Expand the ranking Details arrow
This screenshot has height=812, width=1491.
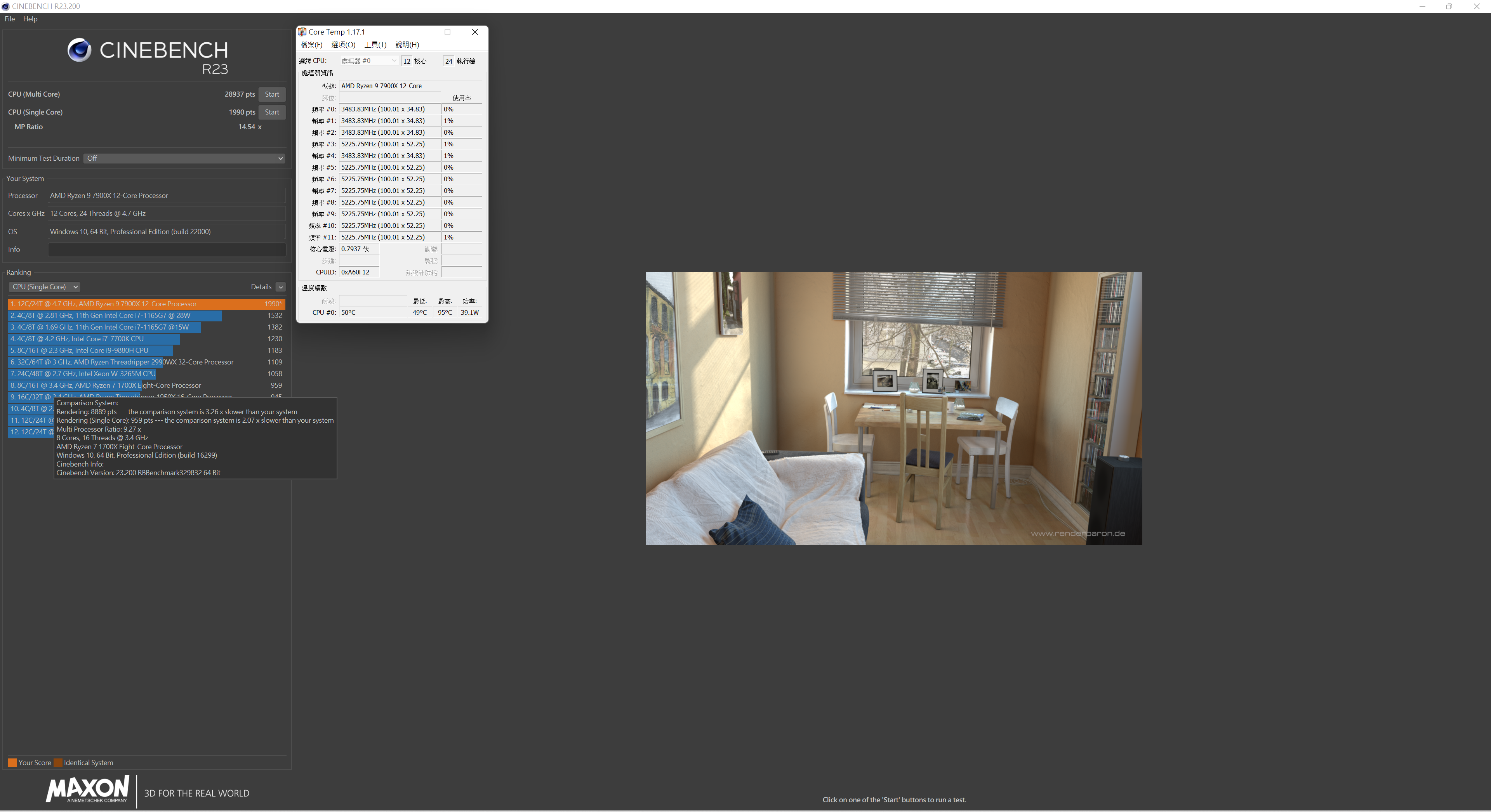281,287
